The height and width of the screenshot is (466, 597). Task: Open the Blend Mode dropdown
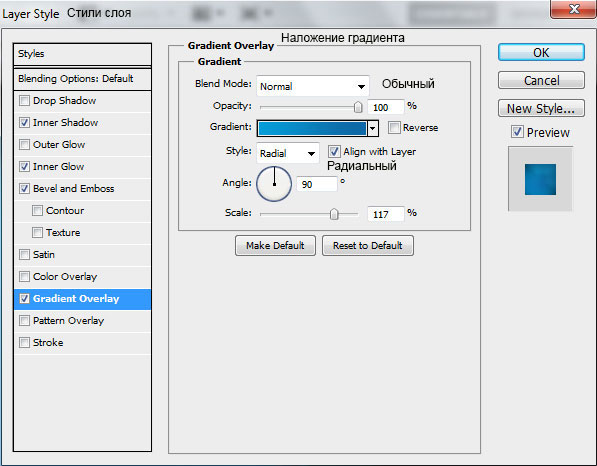coord(313,86)
